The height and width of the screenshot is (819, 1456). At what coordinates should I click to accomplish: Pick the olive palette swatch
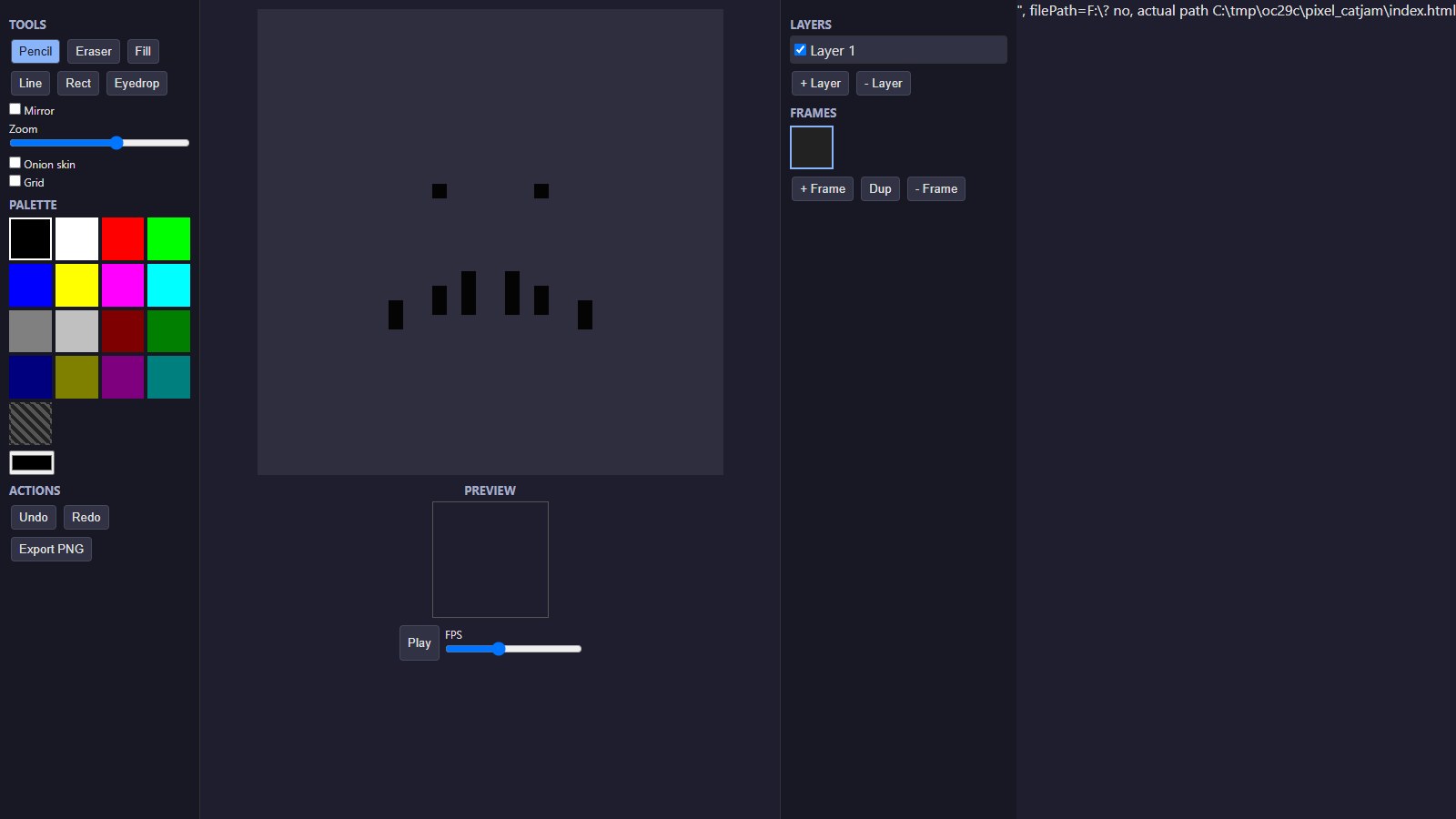(76, 377)
